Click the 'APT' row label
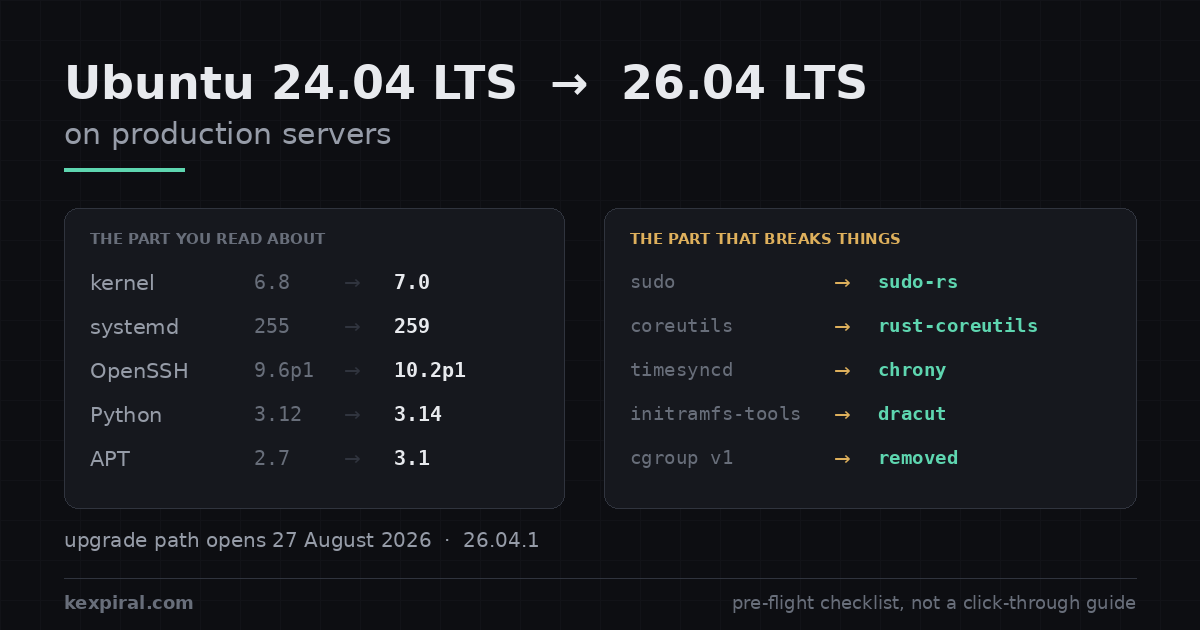The height and width of the screenshot is (630, 1200). tap(110, 459)
